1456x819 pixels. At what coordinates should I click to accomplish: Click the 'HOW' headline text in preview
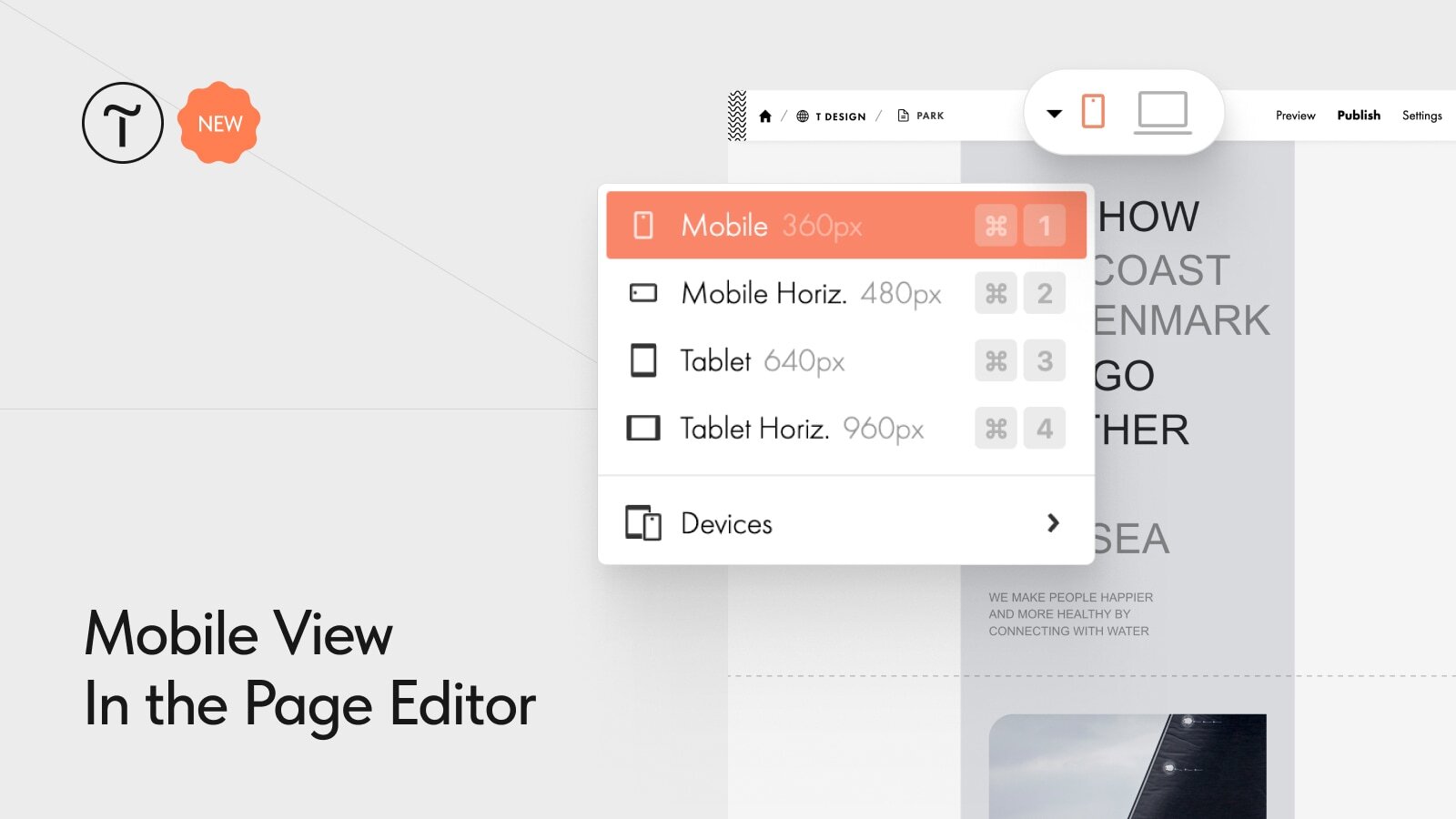[x=1148, y=217]
